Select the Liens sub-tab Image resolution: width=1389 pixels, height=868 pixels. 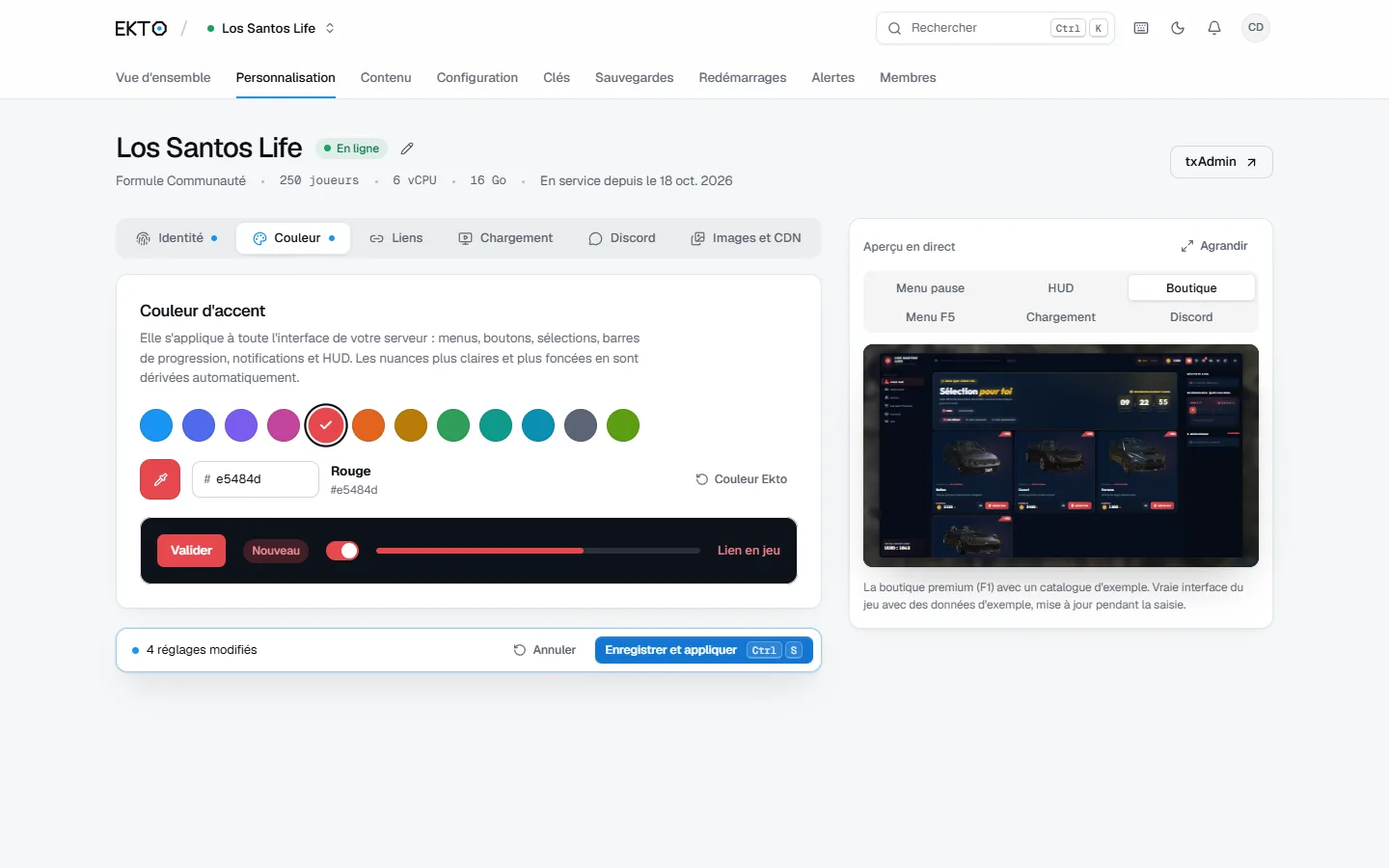(x=396, y=238)
